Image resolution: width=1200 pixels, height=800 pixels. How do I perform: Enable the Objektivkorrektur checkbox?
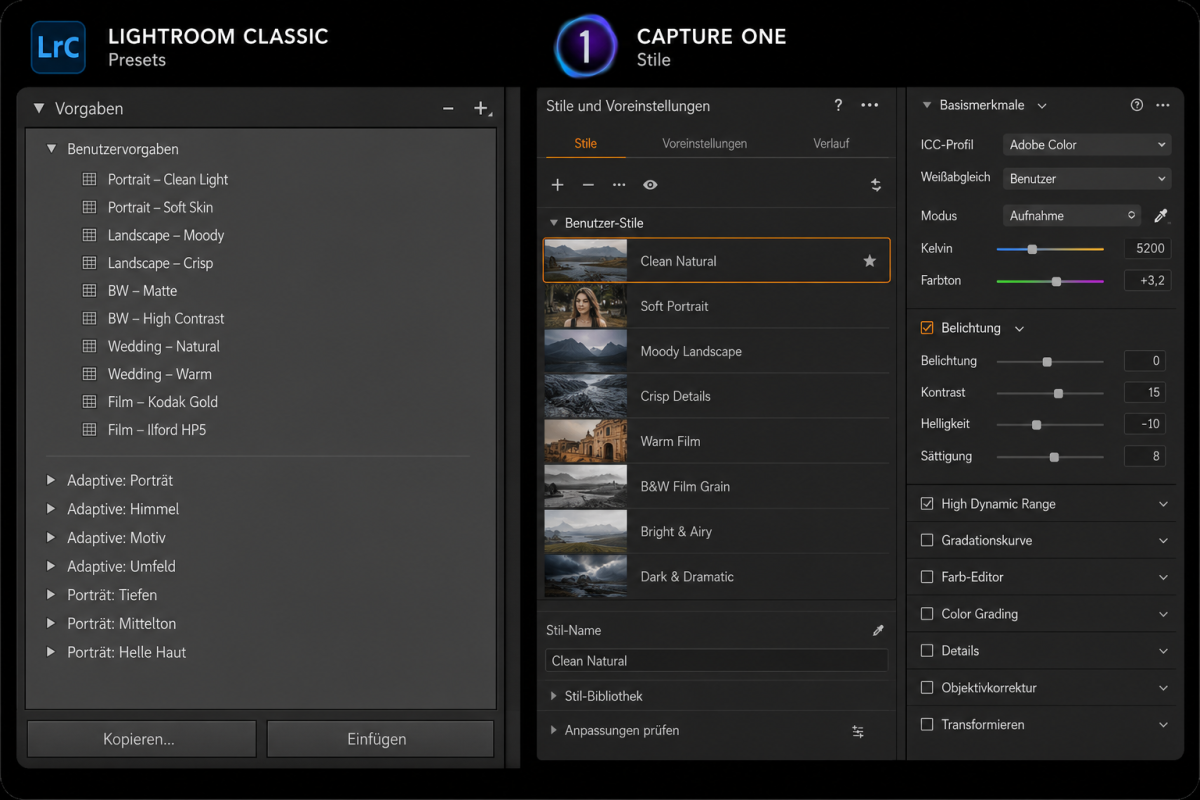(927, 688)
